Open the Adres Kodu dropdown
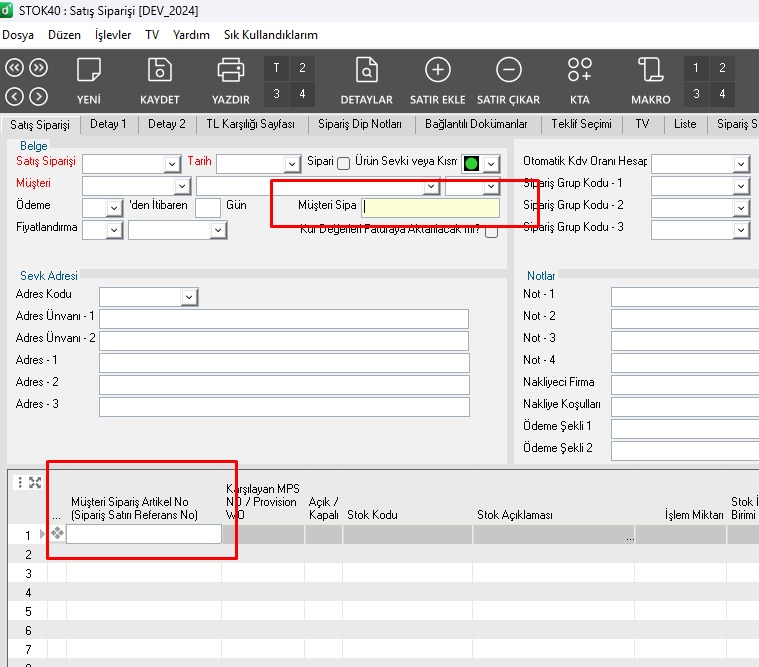The image size is (759, 667). (x=189, y=297)
